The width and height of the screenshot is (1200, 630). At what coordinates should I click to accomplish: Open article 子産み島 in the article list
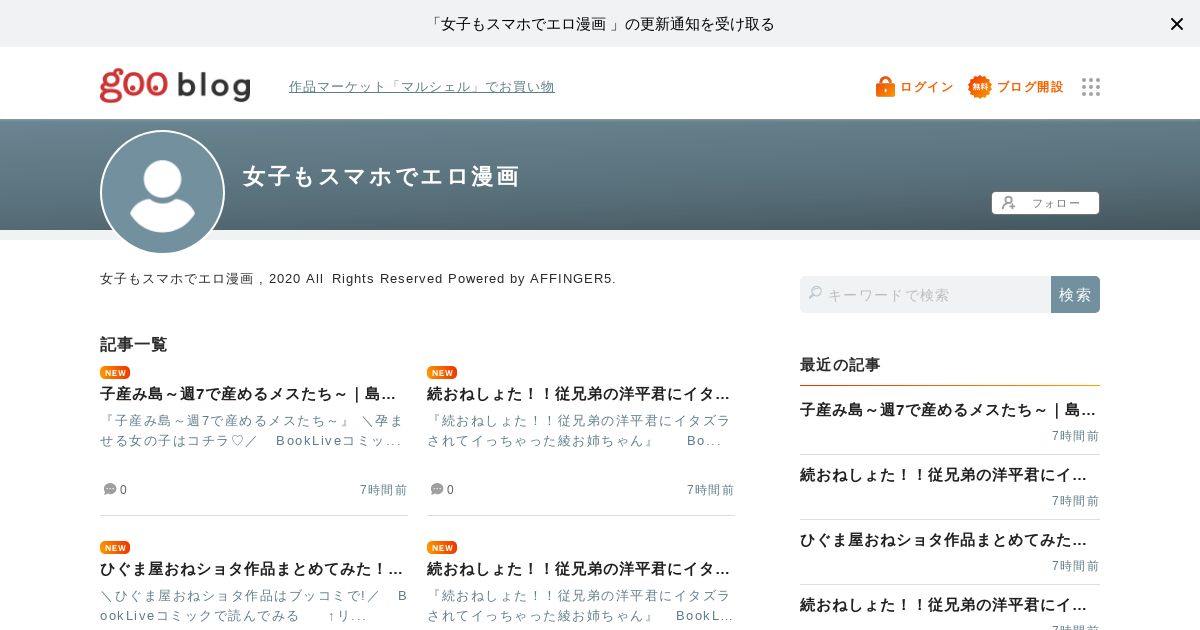(249, 394)
